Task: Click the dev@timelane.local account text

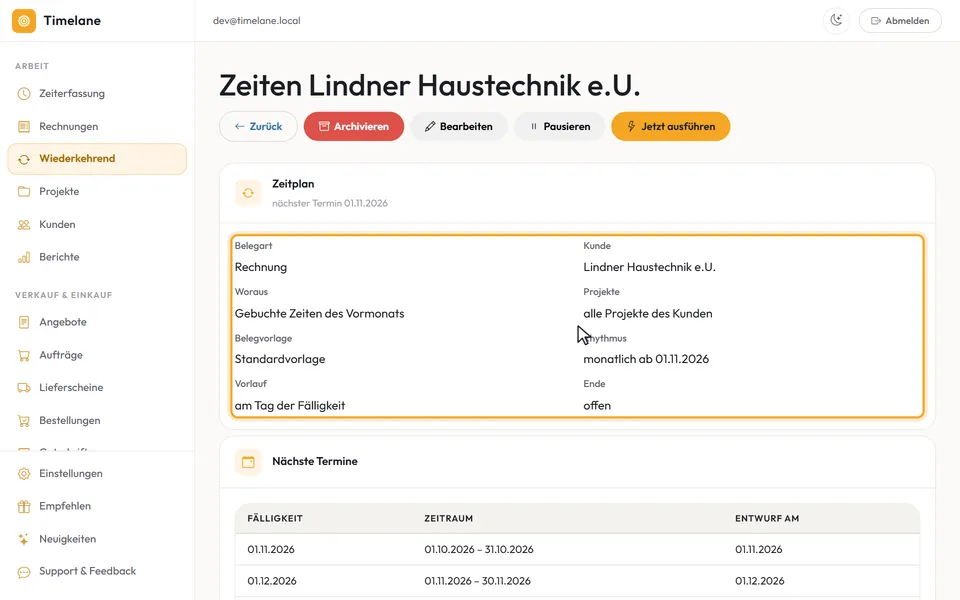Action: tap(257, 21)
